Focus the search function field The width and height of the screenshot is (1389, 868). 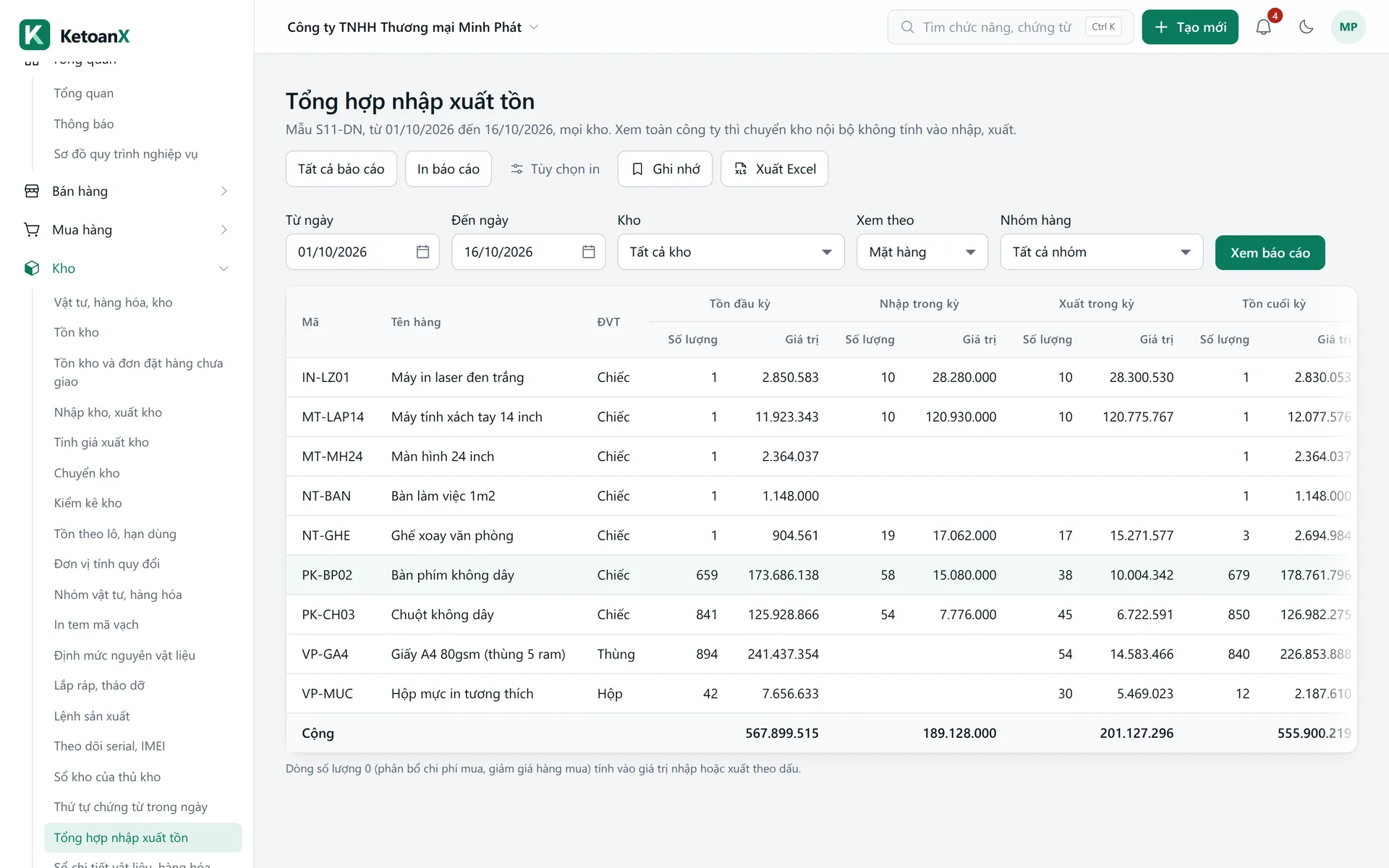[x=1010, y=27]
